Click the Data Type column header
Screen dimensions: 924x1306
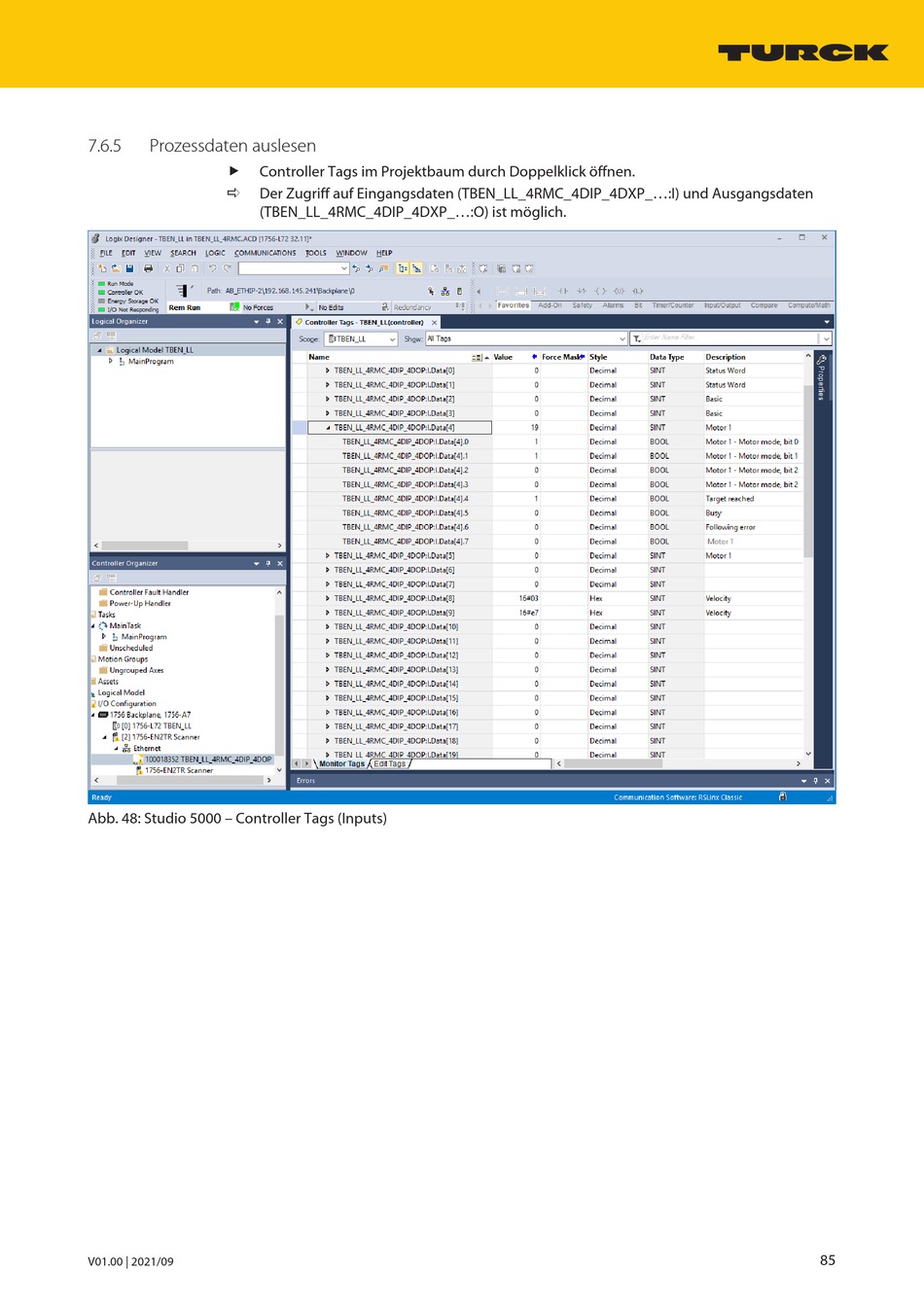[667, 358]
